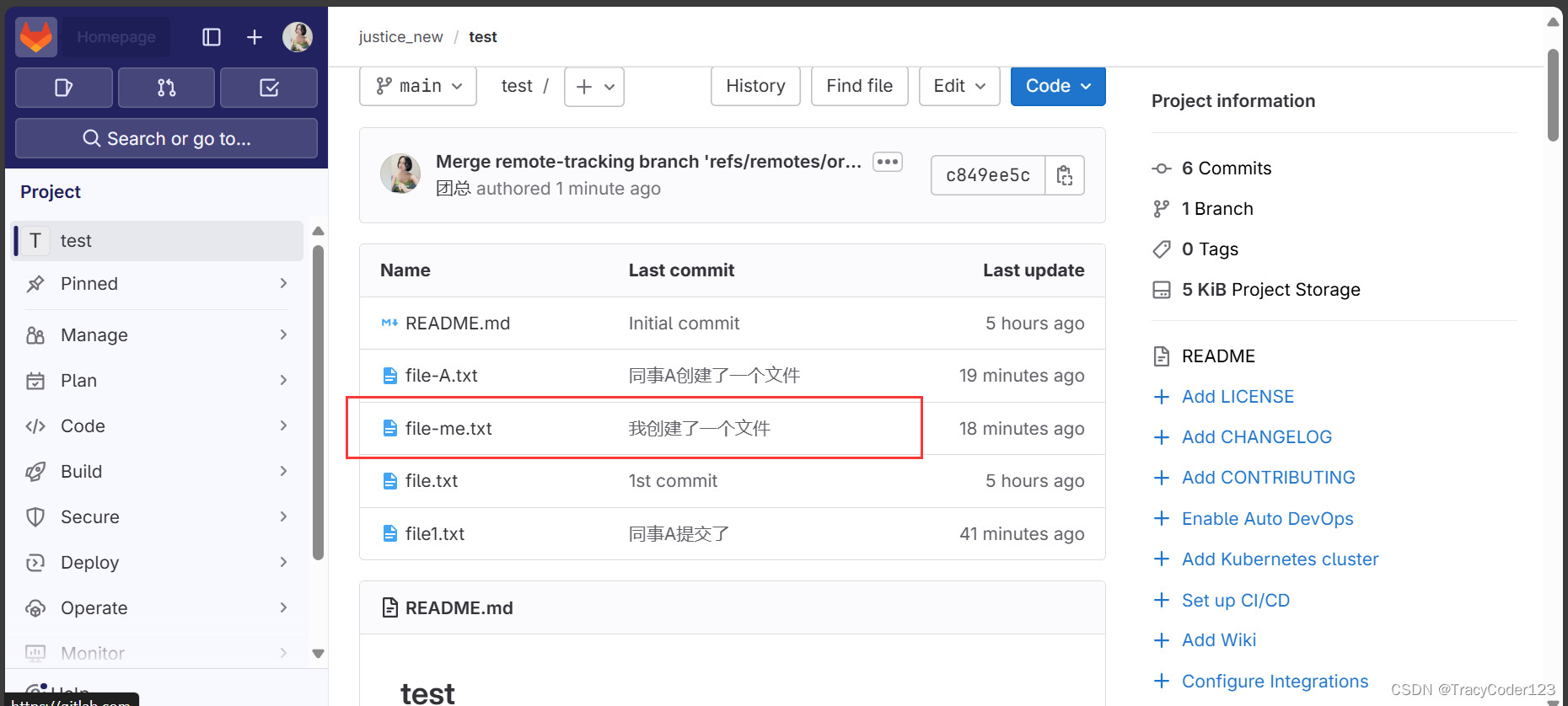Select the test project in sidebar
This screenshot has height=706, width=1568.
coord(158,241)
